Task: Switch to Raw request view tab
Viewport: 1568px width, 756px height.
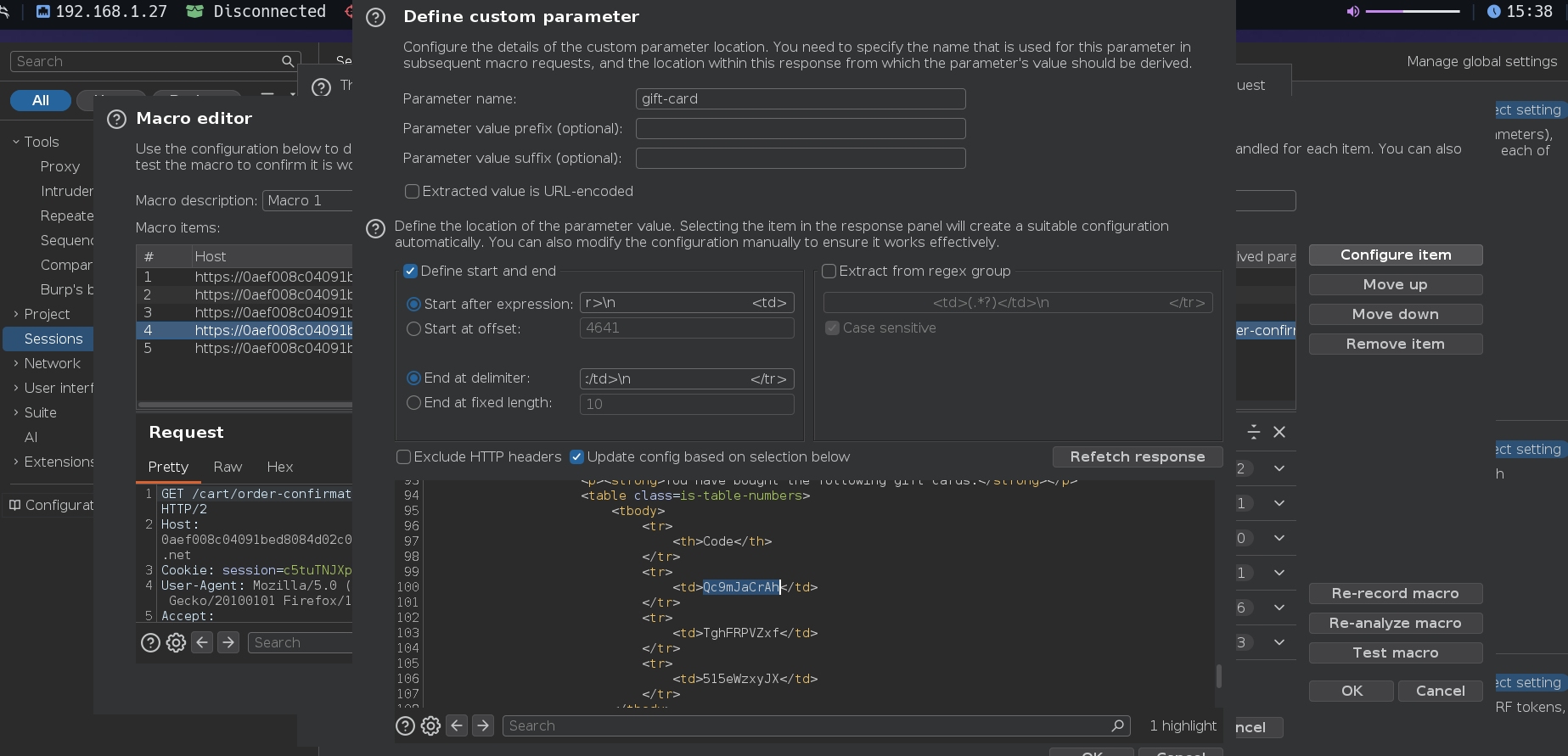Action: (228, 468)
